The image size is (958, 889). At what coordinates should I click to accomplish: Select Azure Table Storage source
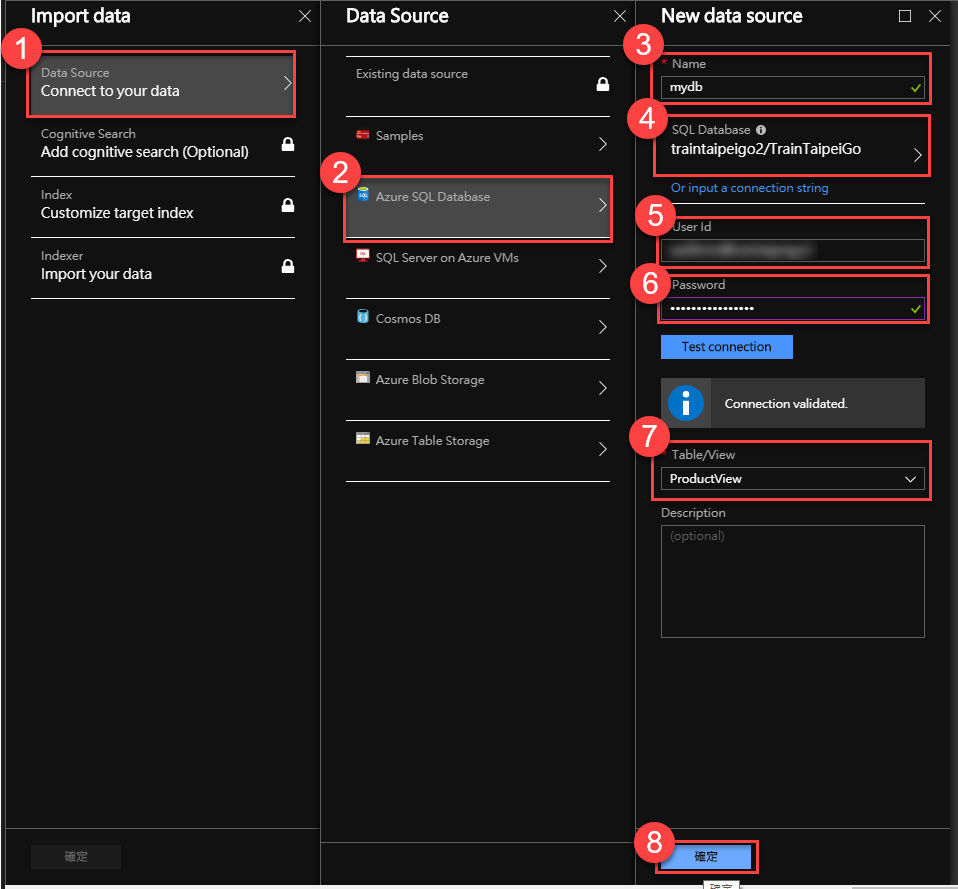tap(478, 452)
